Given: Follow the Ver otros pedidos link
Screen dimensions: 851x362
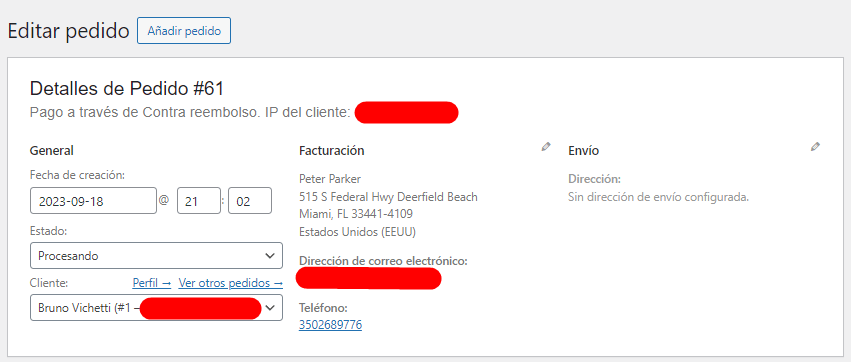Looking at the screenshot, I should (x=231, y=283).
